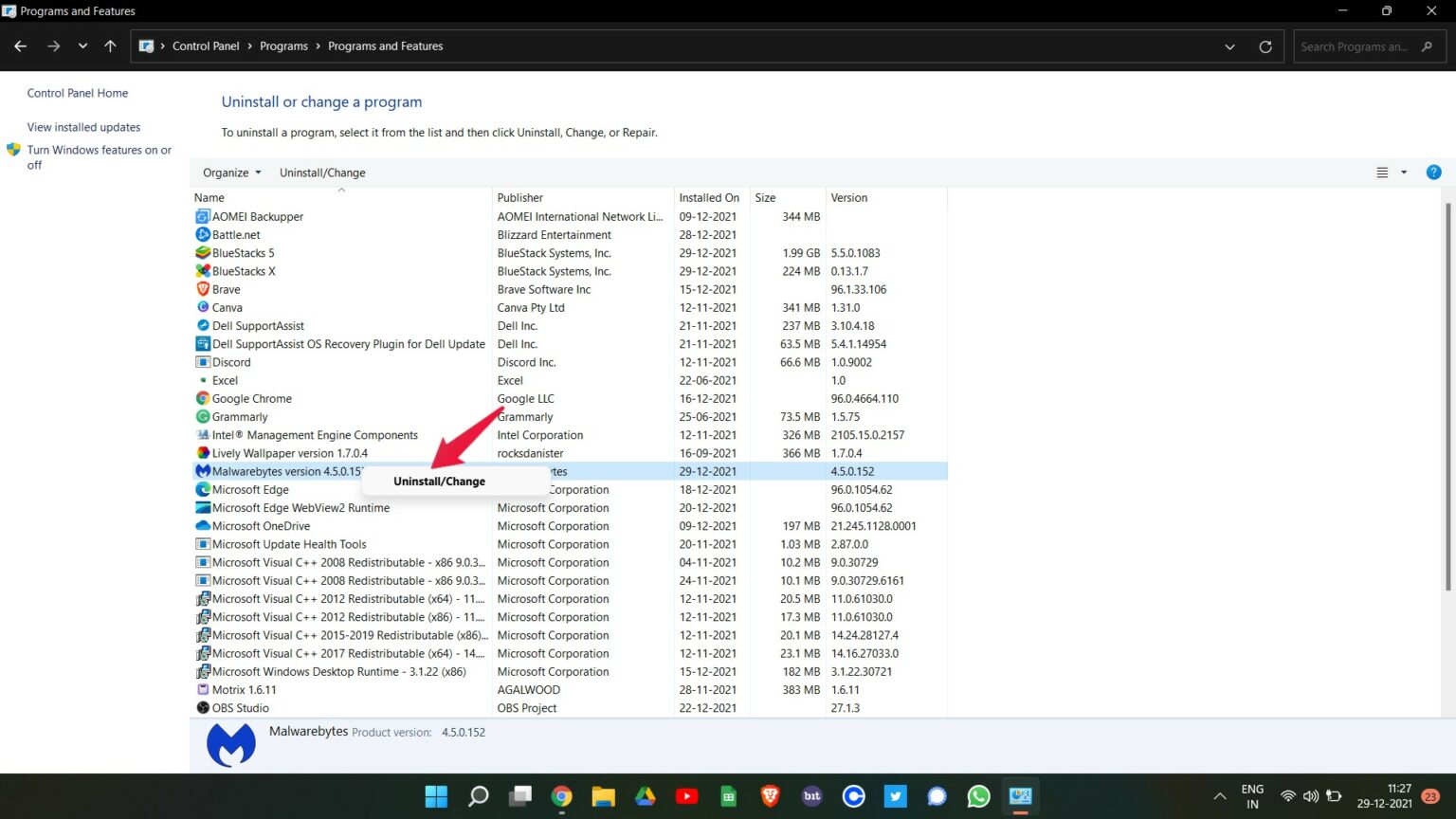Open Turn Windows features on or off

(x=100, y=156)
